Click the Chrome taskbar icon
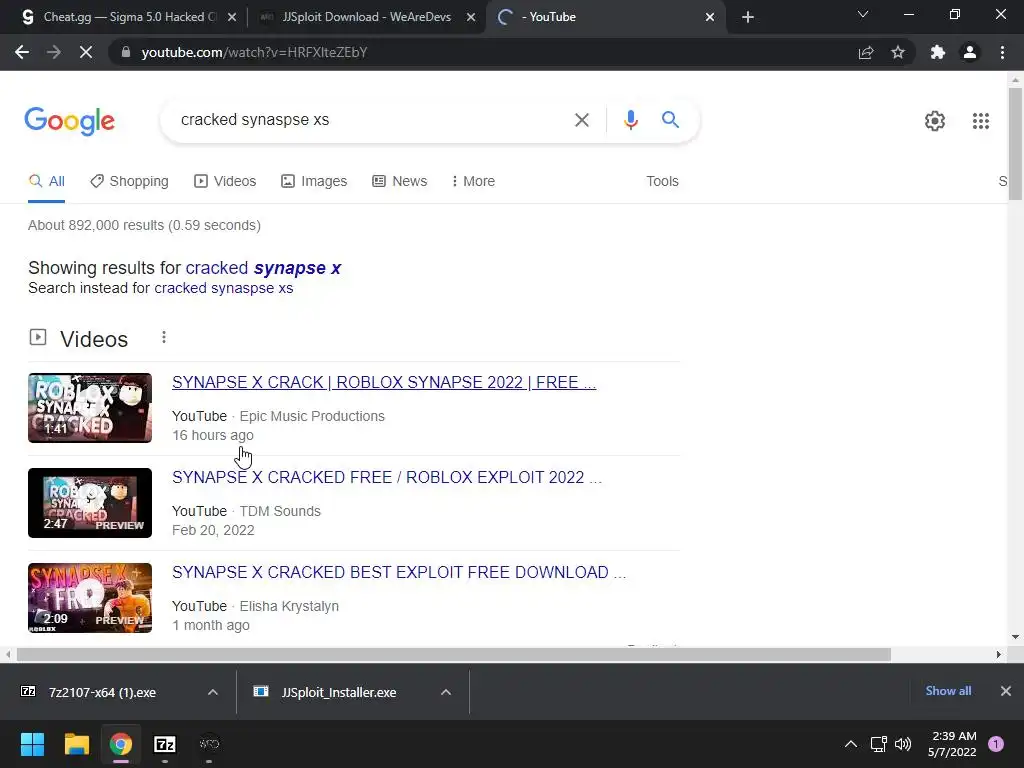This screenshot has width=1024, height=768. [121, 744]
